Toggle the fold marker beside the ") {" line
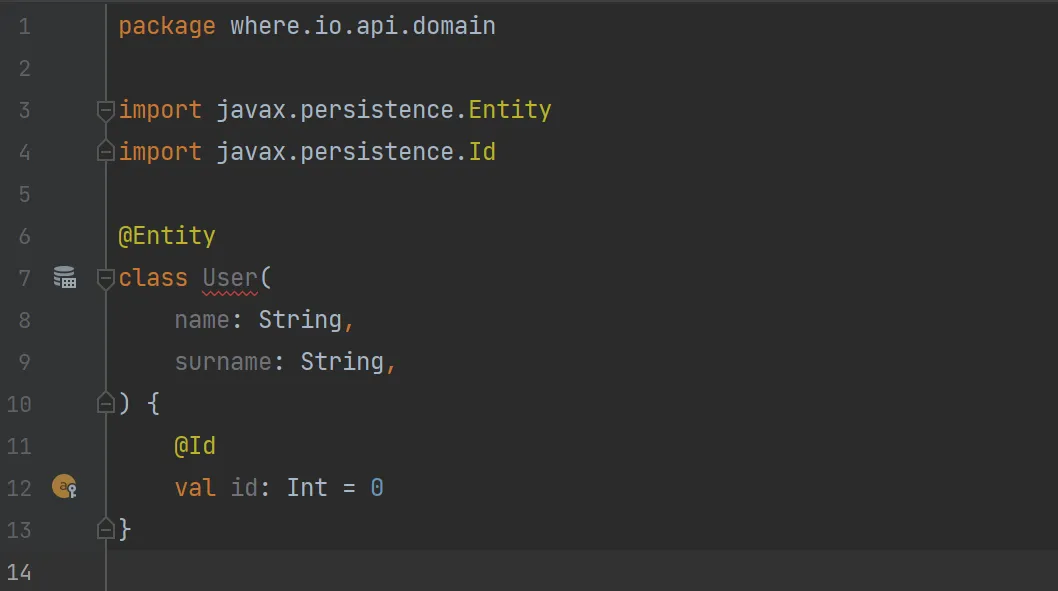This screenshot has height=591, width=1058. click(105, 404)
